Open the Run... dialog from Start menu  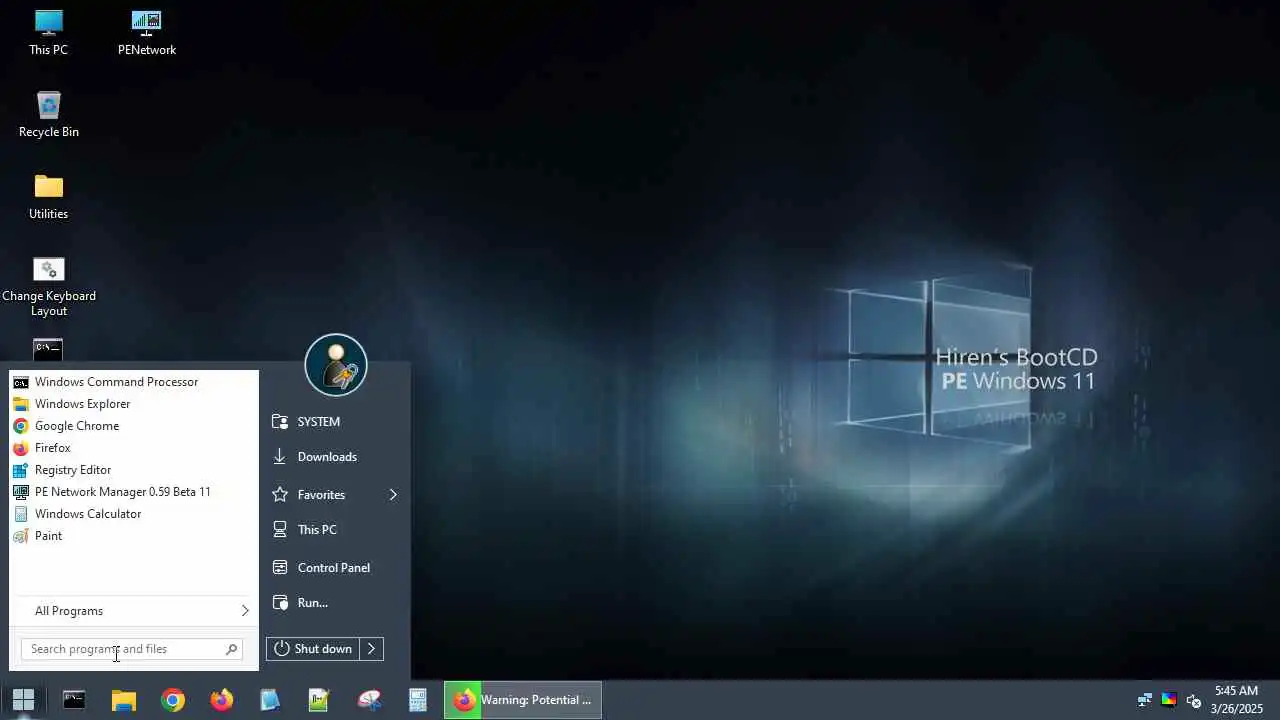coord(335,603)
